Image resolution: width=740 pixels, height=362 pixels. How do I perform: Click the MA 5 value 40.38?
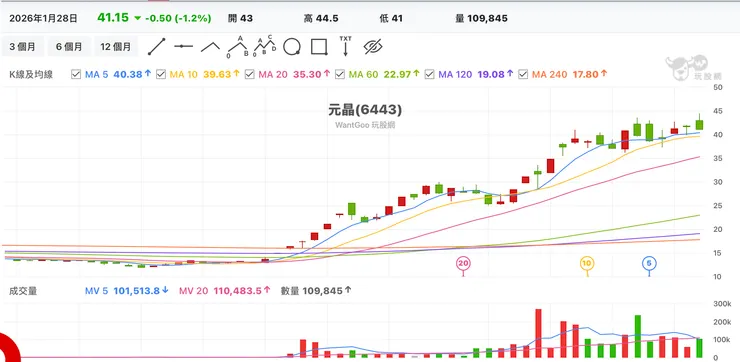point(128,74)
